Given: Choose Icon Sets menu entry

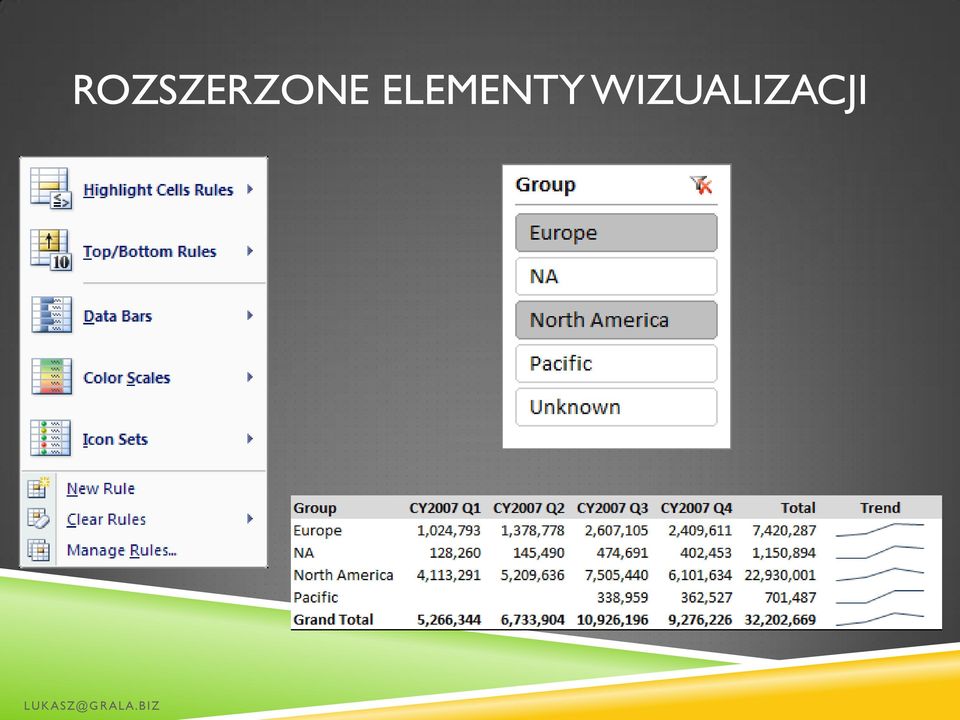Looking at the screenshot, I should [x=144, y=438].
